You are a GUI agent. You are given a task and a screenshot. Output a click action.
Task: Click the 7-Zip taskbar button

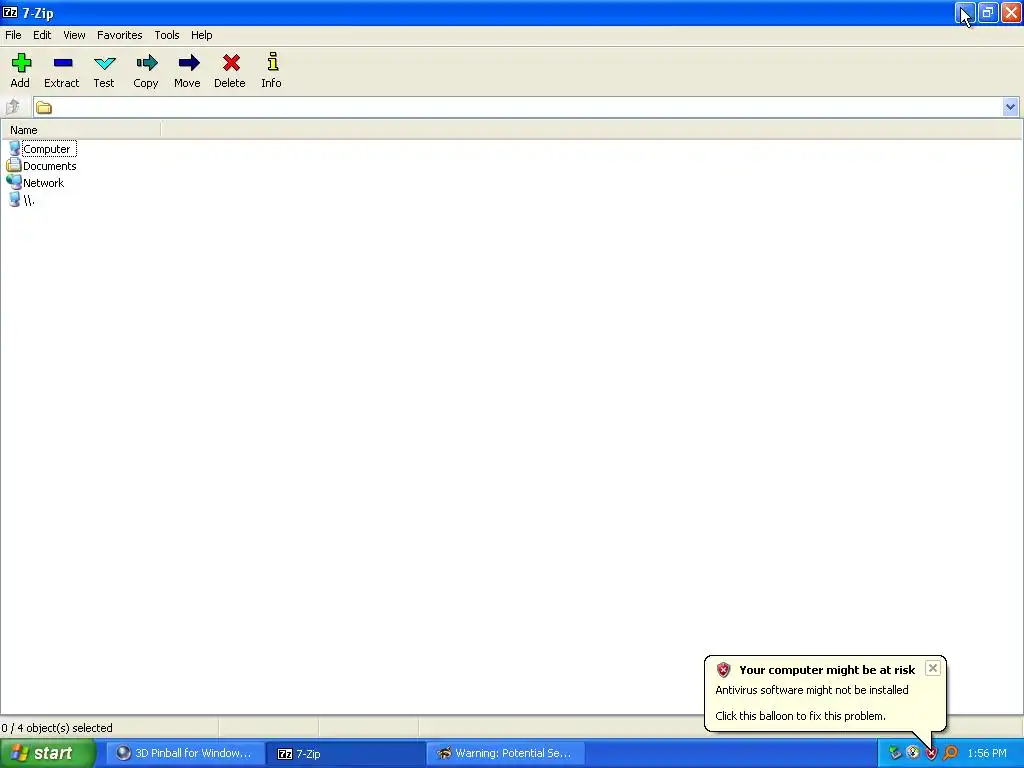coord(345,754)
